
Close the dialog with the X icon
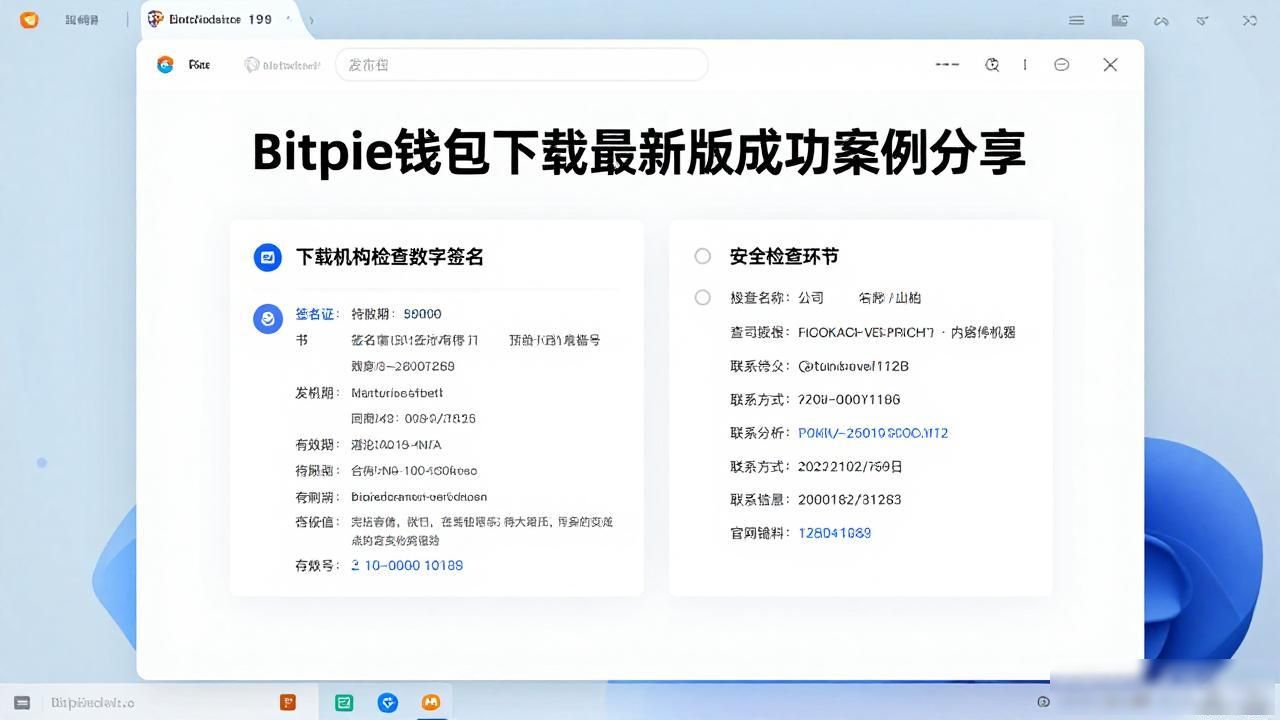point(1110,64)
